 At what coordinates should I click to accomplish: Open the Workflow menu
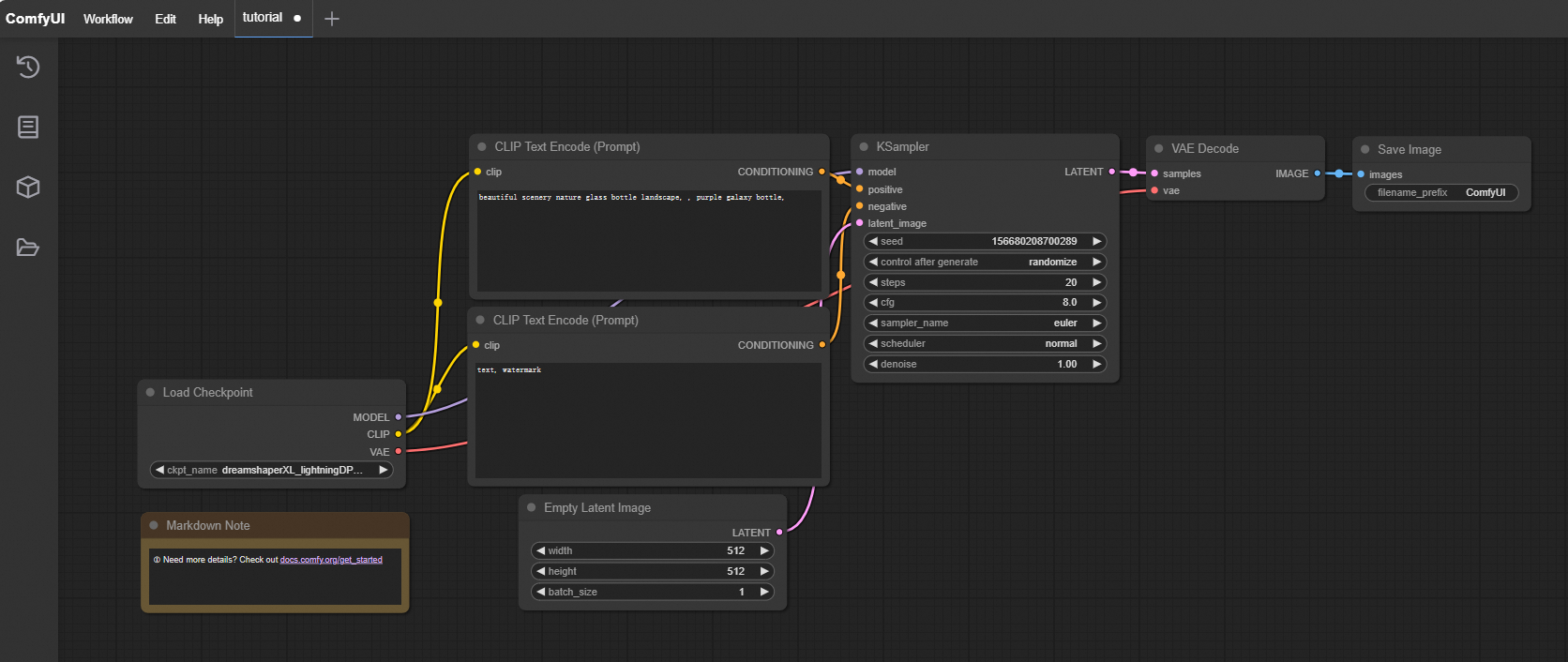tap(108, 19)
